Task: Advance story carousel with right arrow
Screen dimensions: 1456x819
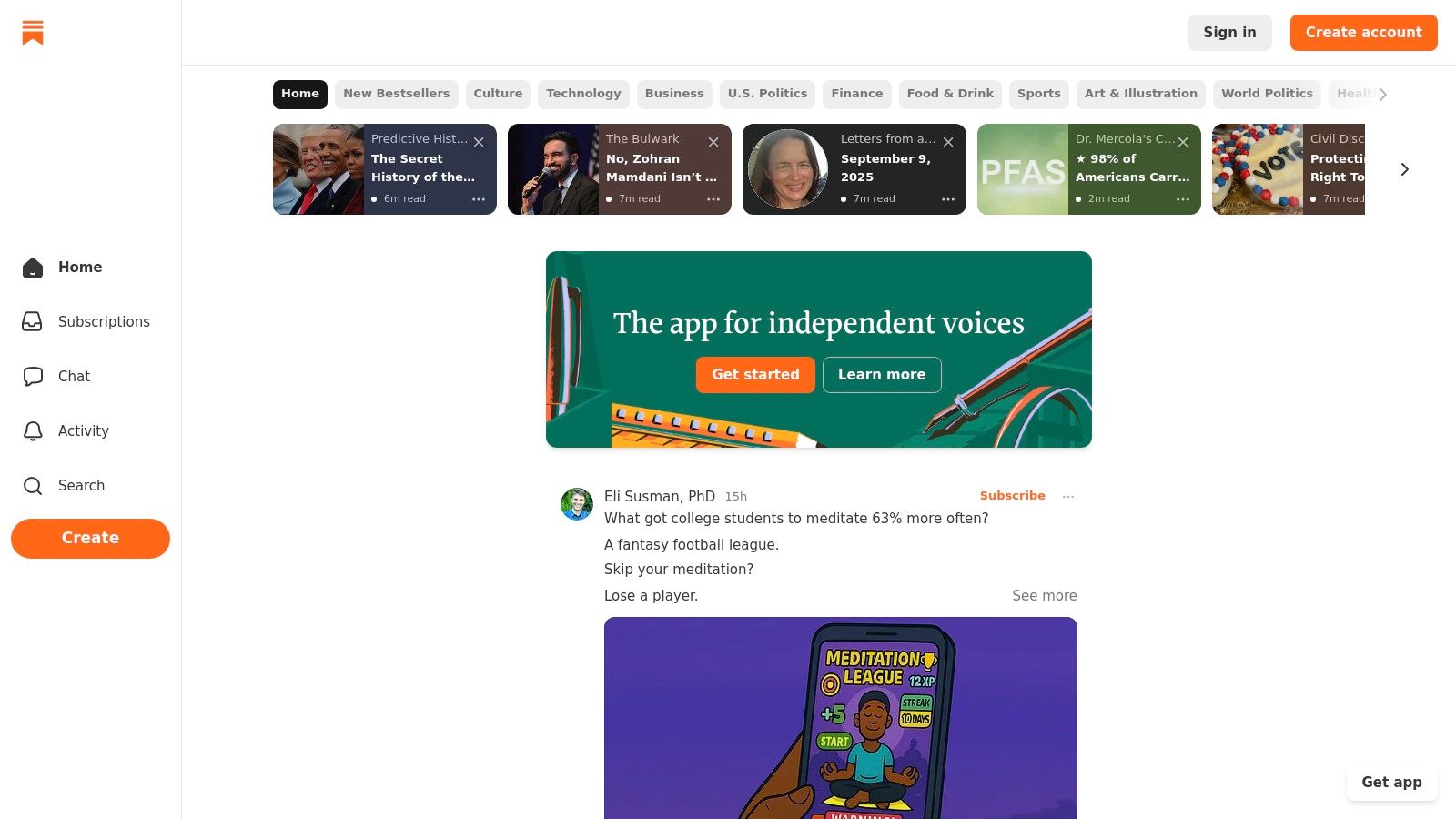Action: (1405, 169)
